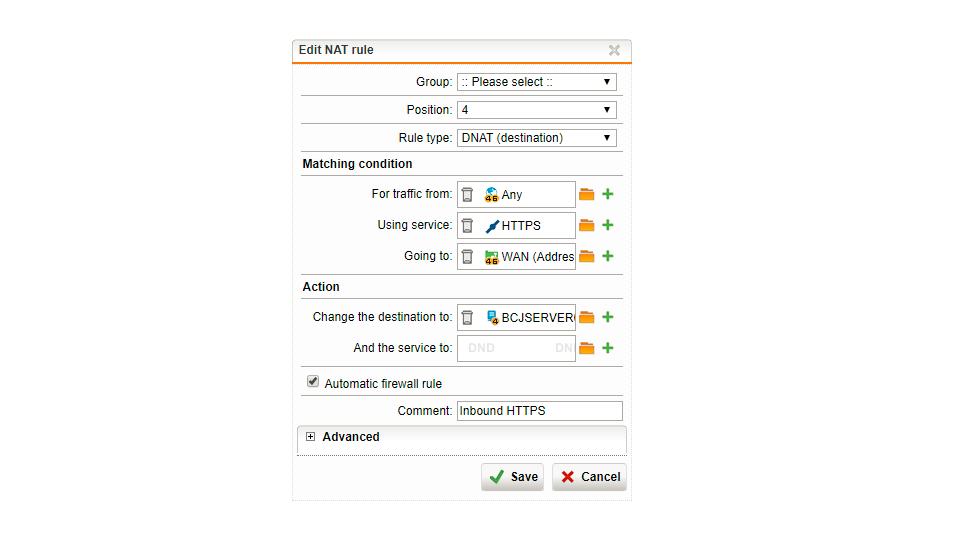Screen dimensions: 960x540
Task: Save the NAT rule
Action: click(x=512, y=477)
